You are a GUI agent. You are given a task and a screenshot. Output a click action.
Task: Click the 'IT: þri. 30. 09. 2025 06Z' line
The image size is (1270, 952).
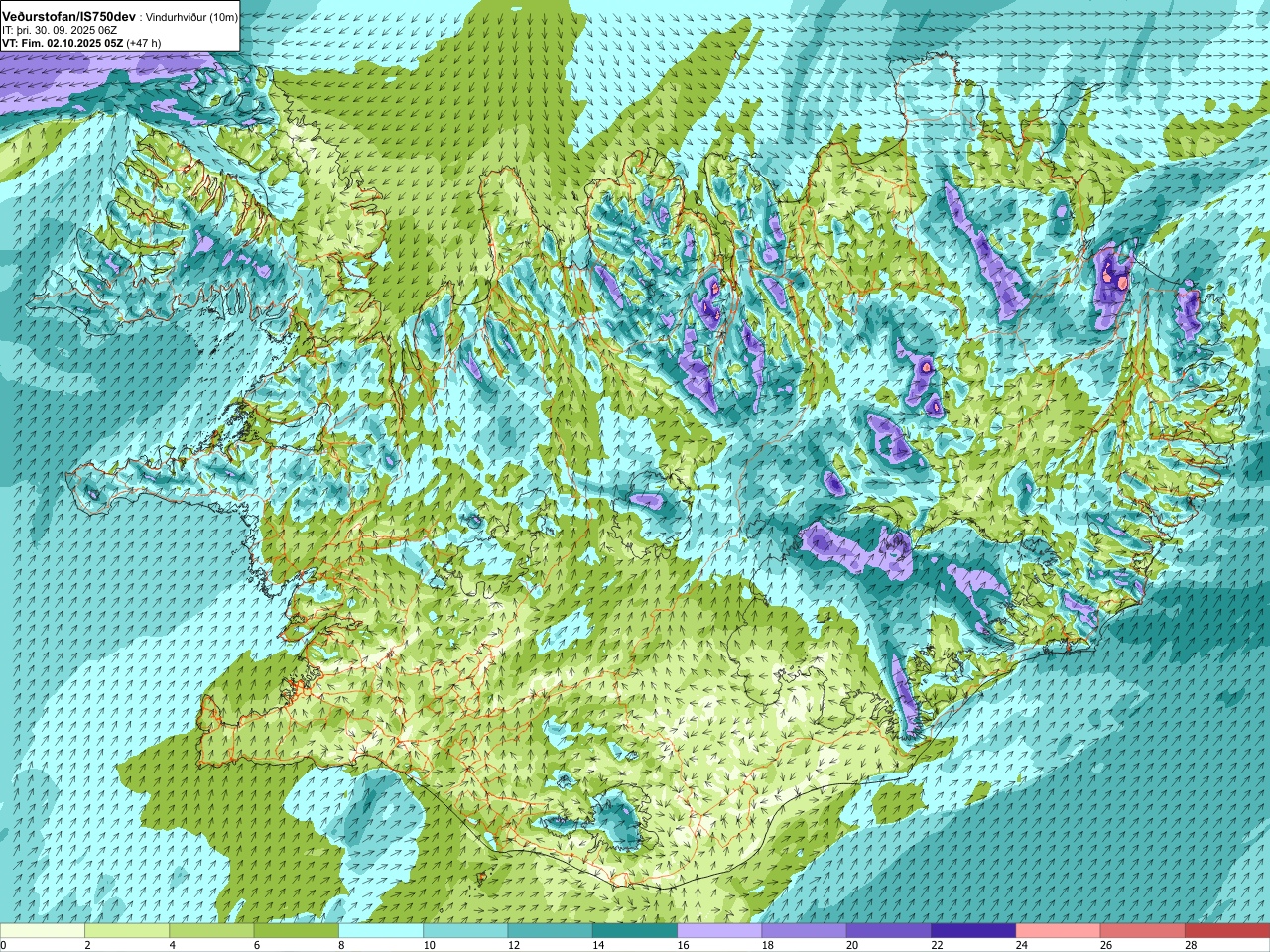point(61,31)
